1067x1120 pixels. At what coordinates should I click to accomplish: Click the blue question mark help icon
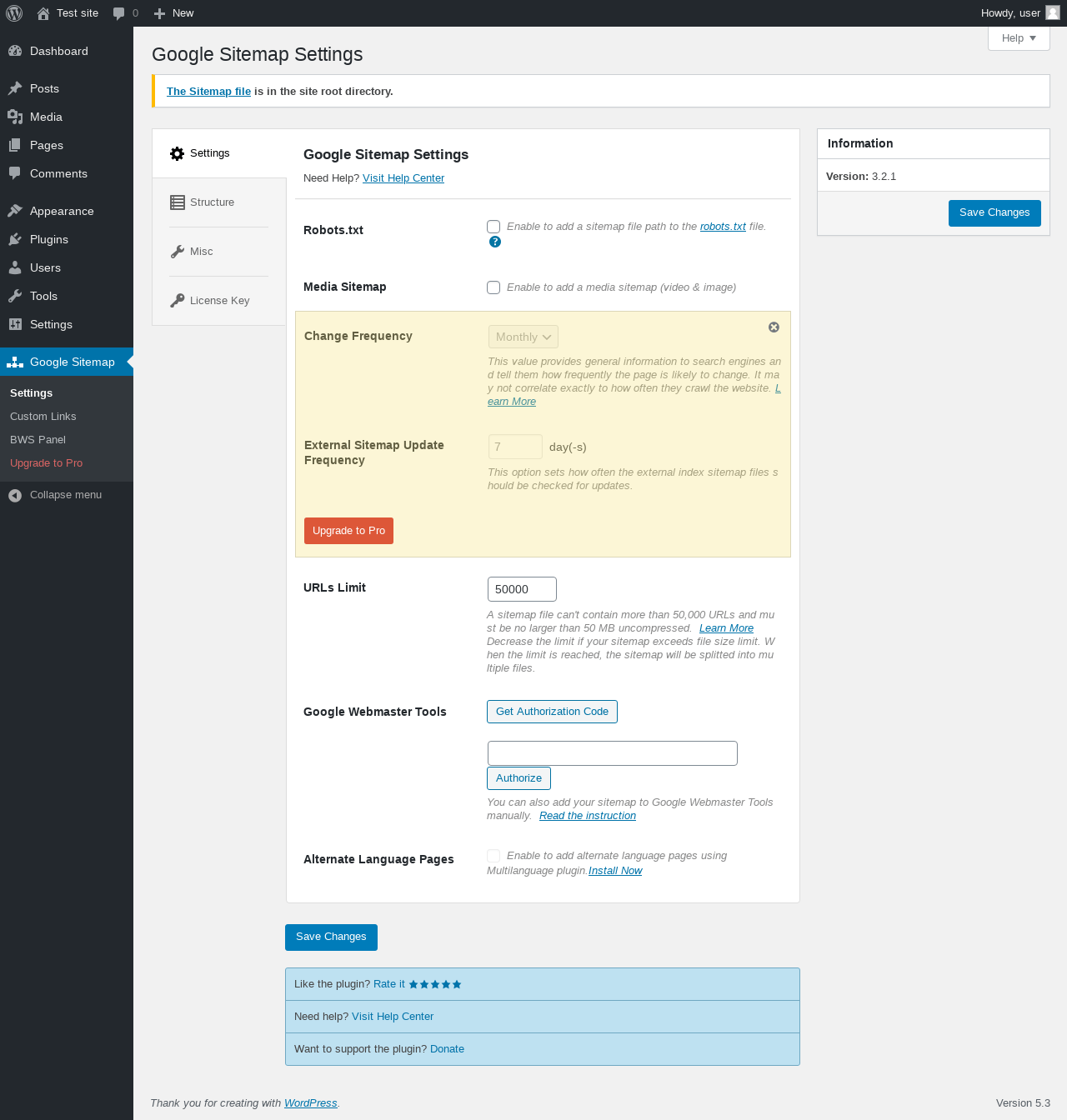tap(495, 242)
